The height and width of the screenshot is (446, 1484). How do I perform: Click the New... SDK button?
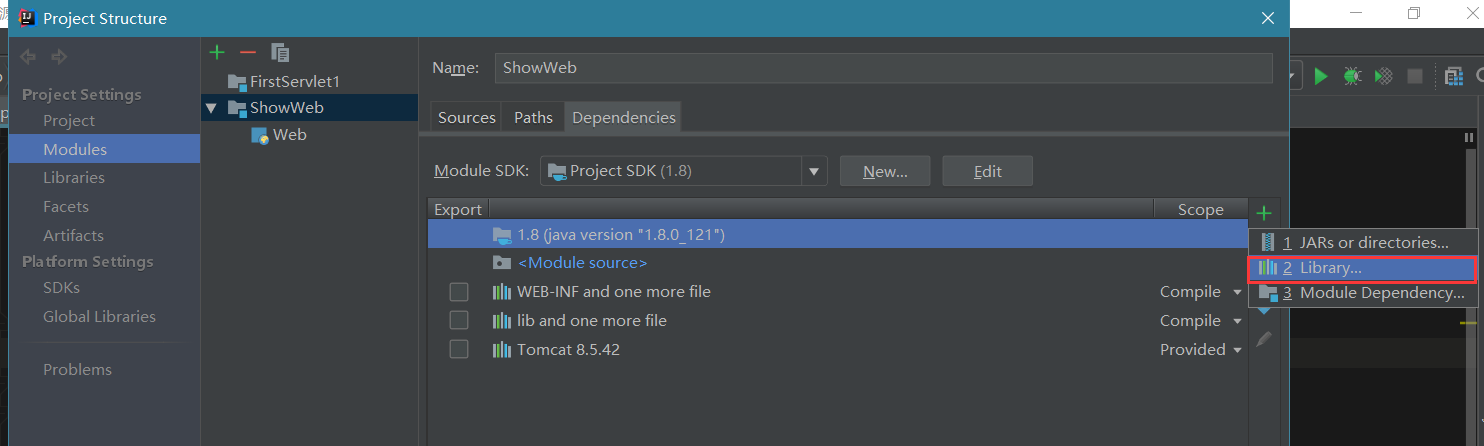pyautogui.click(x=885, y=171)
